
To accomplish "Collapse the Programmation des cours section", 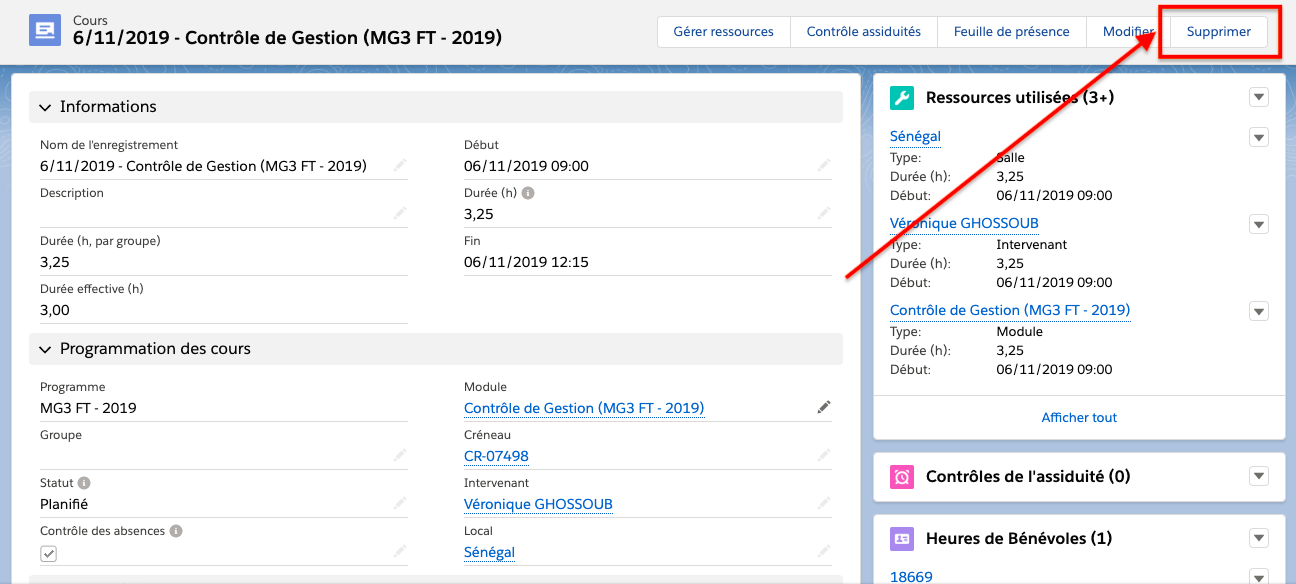I will (x=45, y=349).
